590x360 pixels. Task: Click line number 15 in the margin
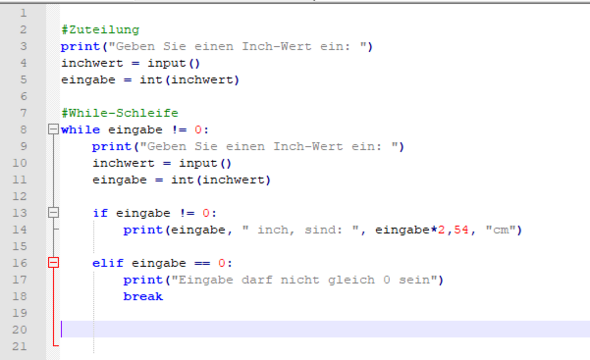coord(20,246)
